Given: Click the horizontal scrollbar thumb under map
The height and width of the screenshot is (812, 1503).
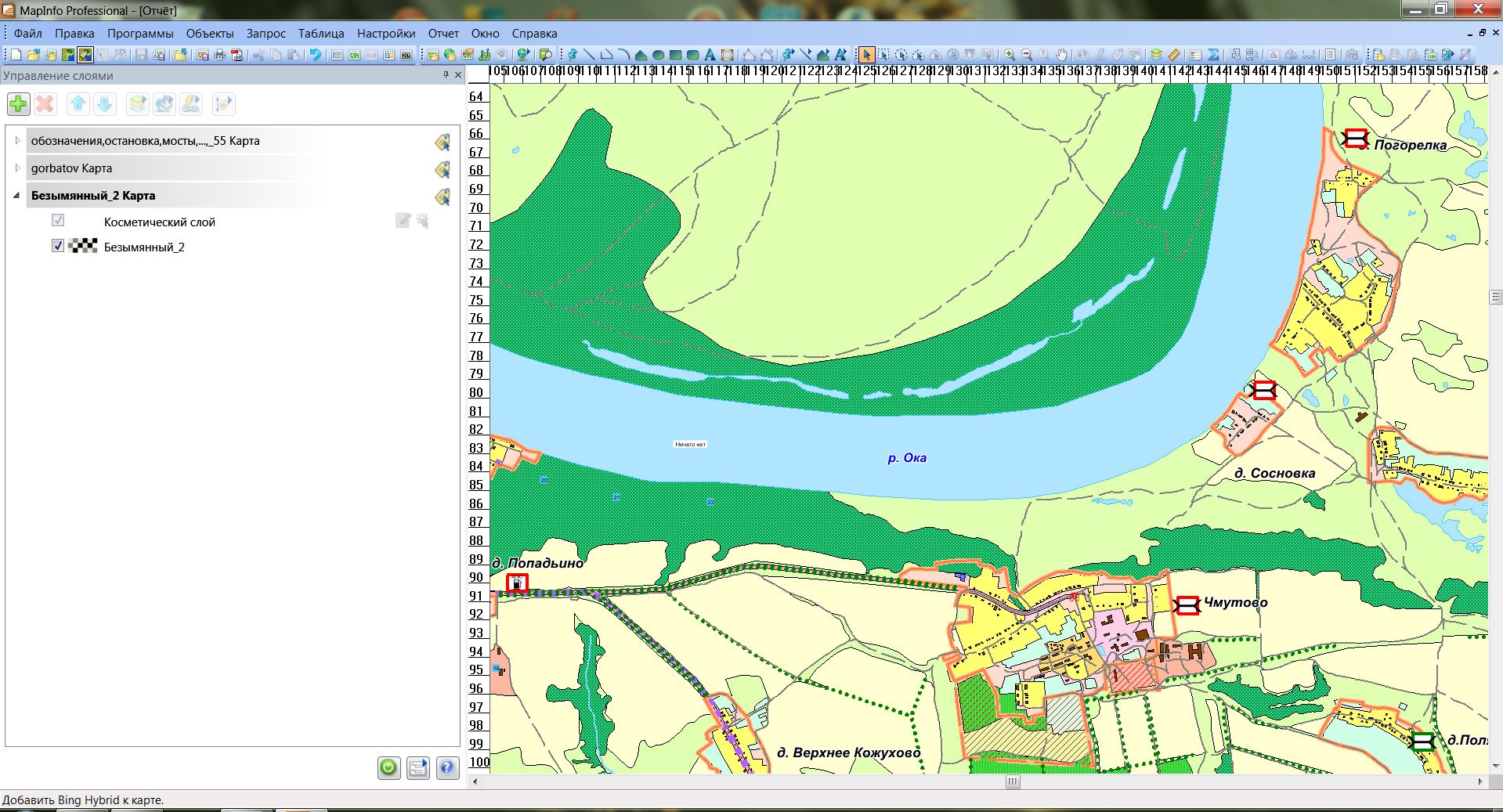Looking at the screenshot, I should coord(1013,781).
